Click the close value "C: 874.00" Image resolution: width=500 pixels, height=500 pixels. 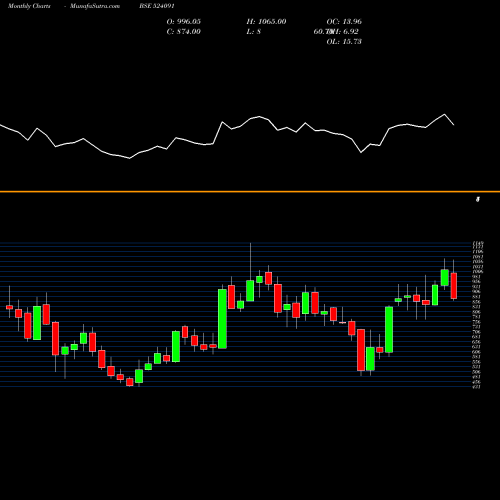pos(184,32)
